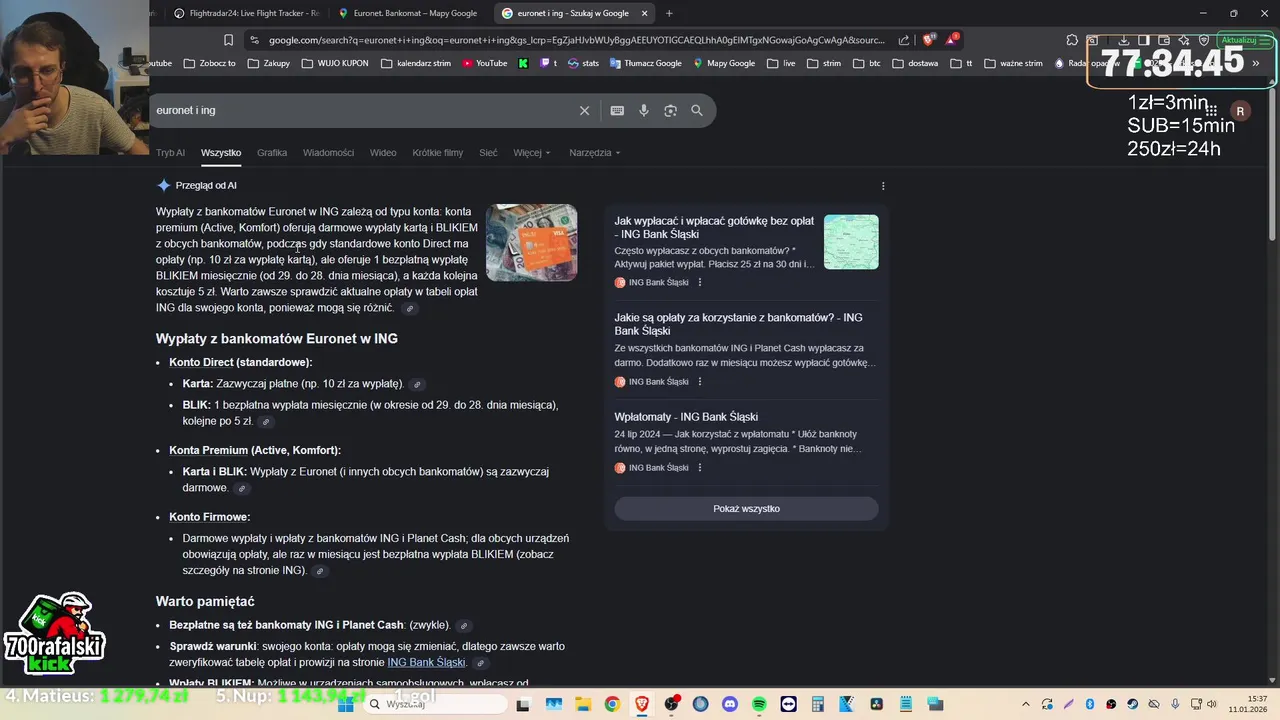Open 'Jak wypłacać i wpłacać gotówkę bez opłat' result
This screenshot has height=720, width=1280.
[714, 227]
